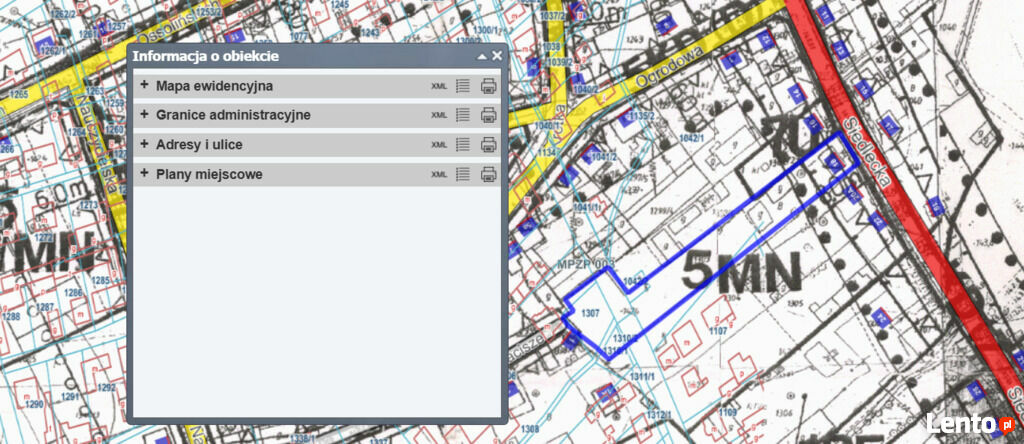Collapse the Informacja o obiekcie panel
The height and width of the screenshot is (444, 1024).
(x=482, y=57)
